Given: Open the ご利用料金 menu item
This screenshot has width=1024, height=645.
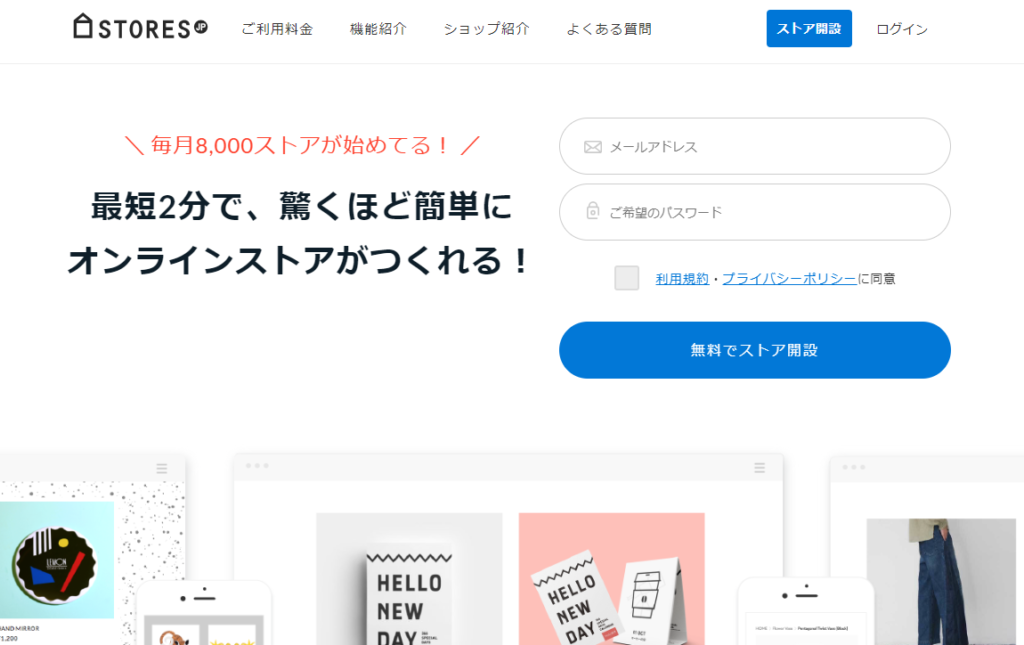Looking at the screenshot, I should tap(277, 29).
